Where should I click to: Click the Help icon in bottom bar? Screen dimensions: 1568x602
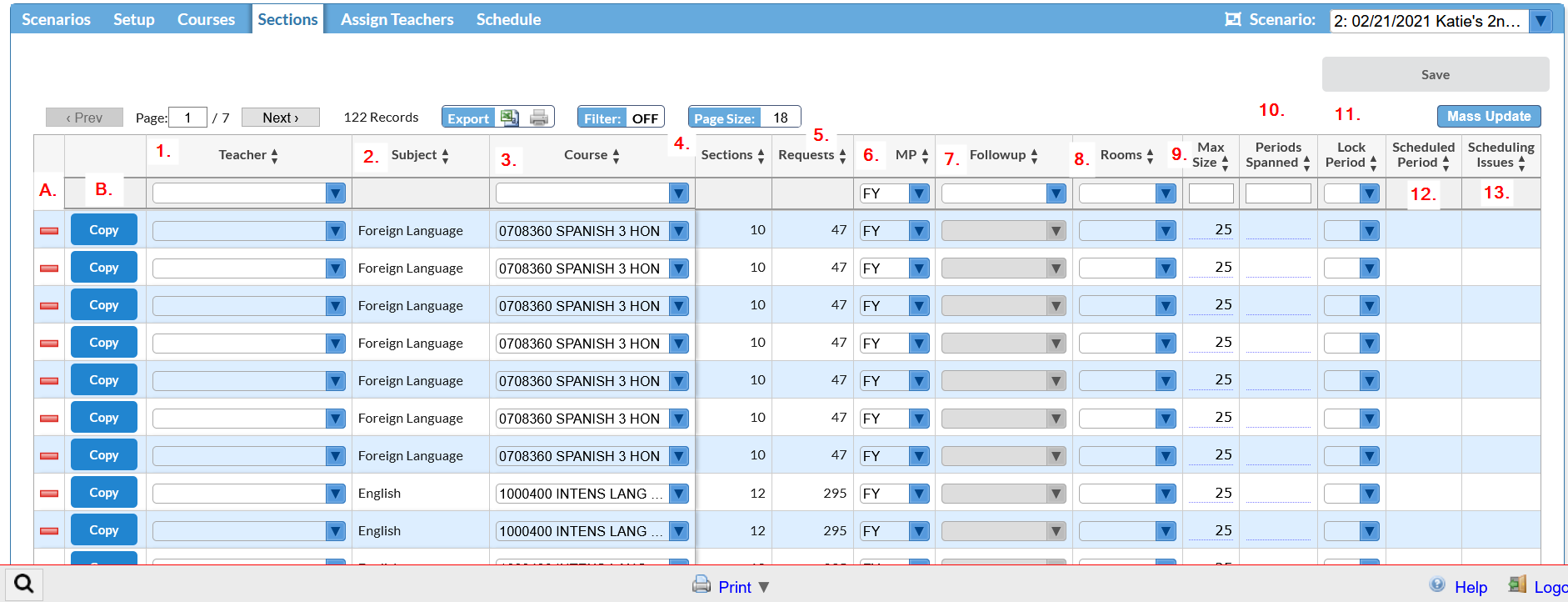click(x=1437, y=585)
